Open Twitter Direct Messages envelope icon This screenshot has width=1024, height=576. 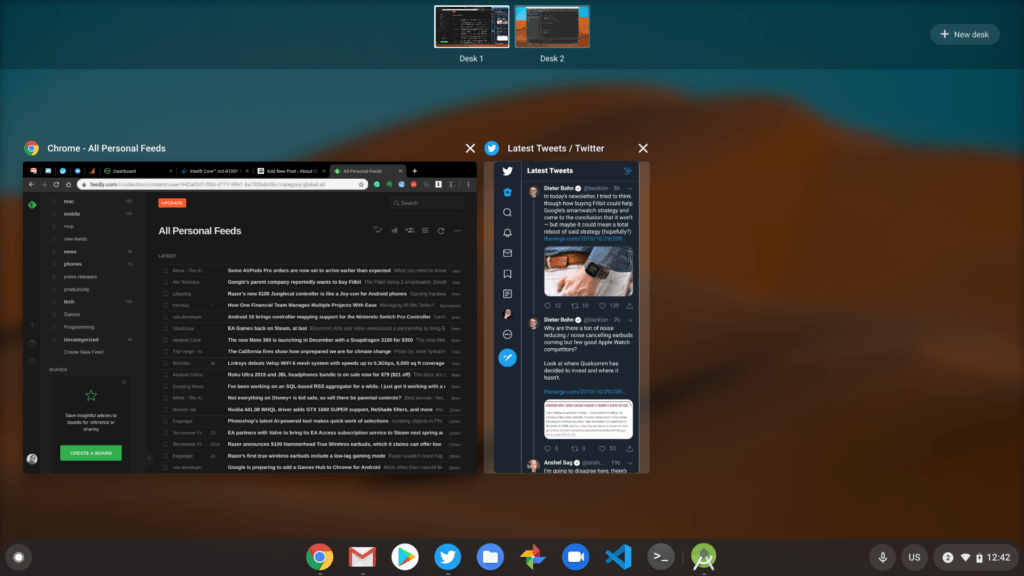[507, 252]
